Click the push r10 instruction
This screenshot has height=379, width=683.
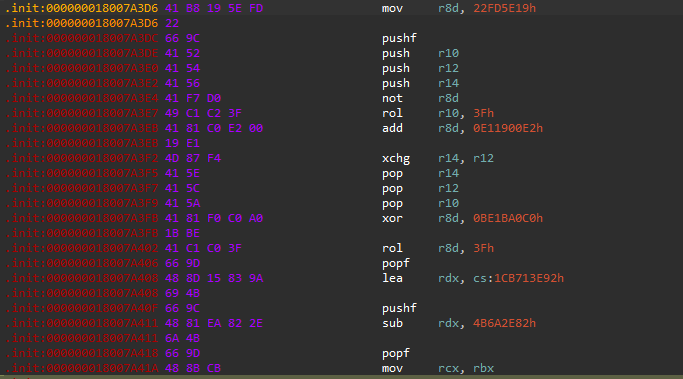pos(420,53)
